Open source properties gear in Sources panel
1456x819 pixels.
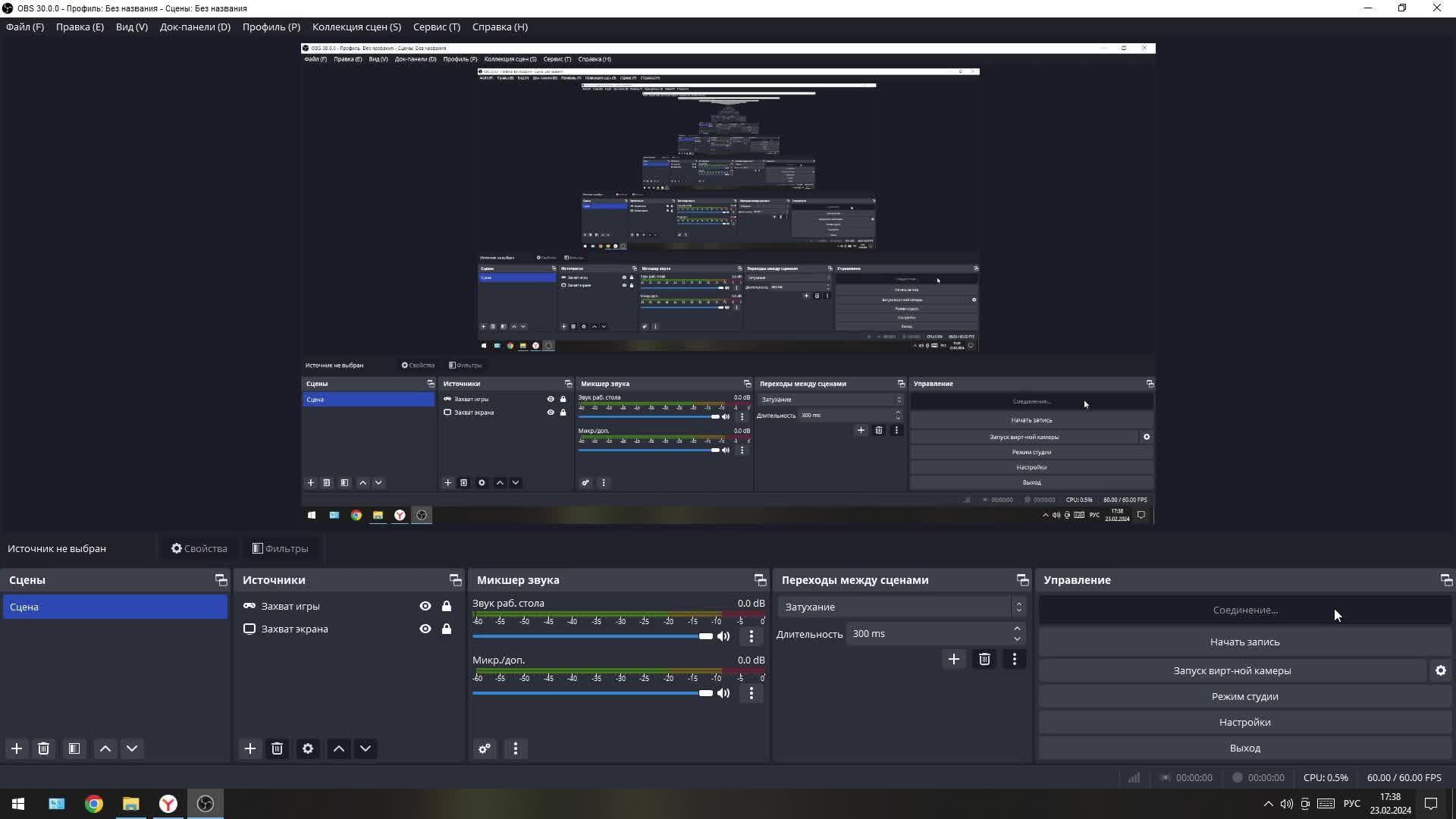click(308, 748)
